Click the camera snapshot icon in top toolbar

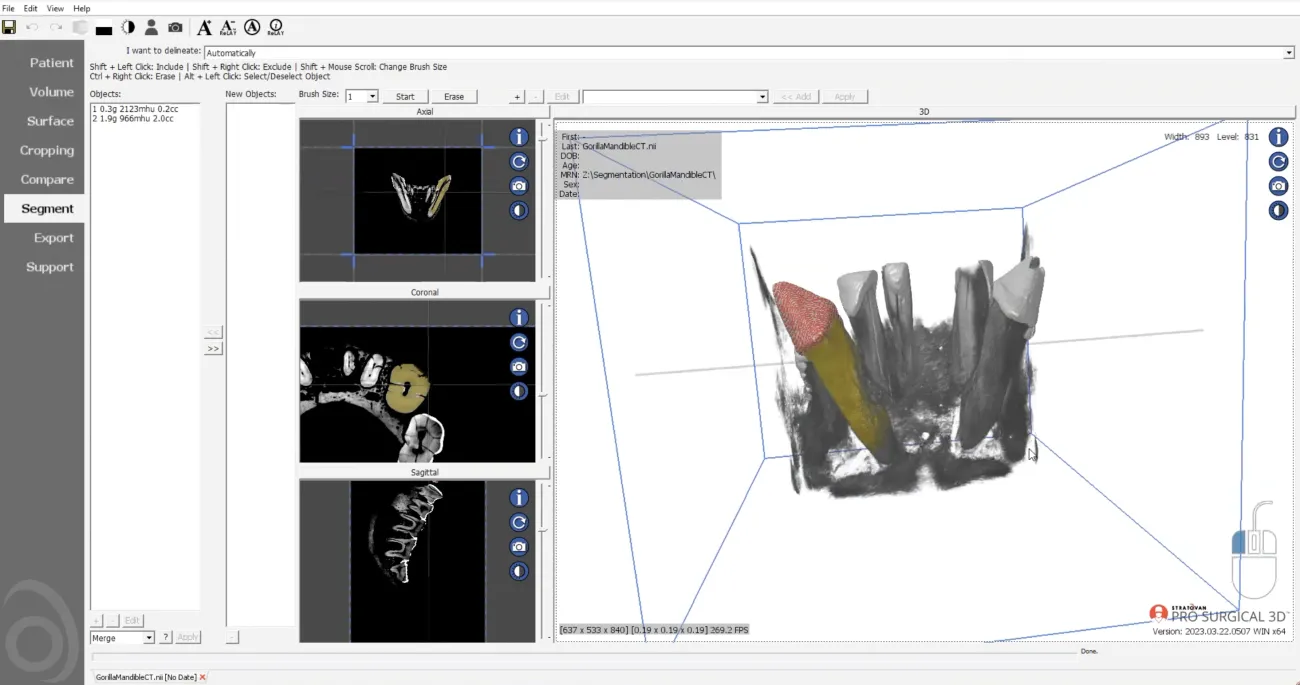175,27
